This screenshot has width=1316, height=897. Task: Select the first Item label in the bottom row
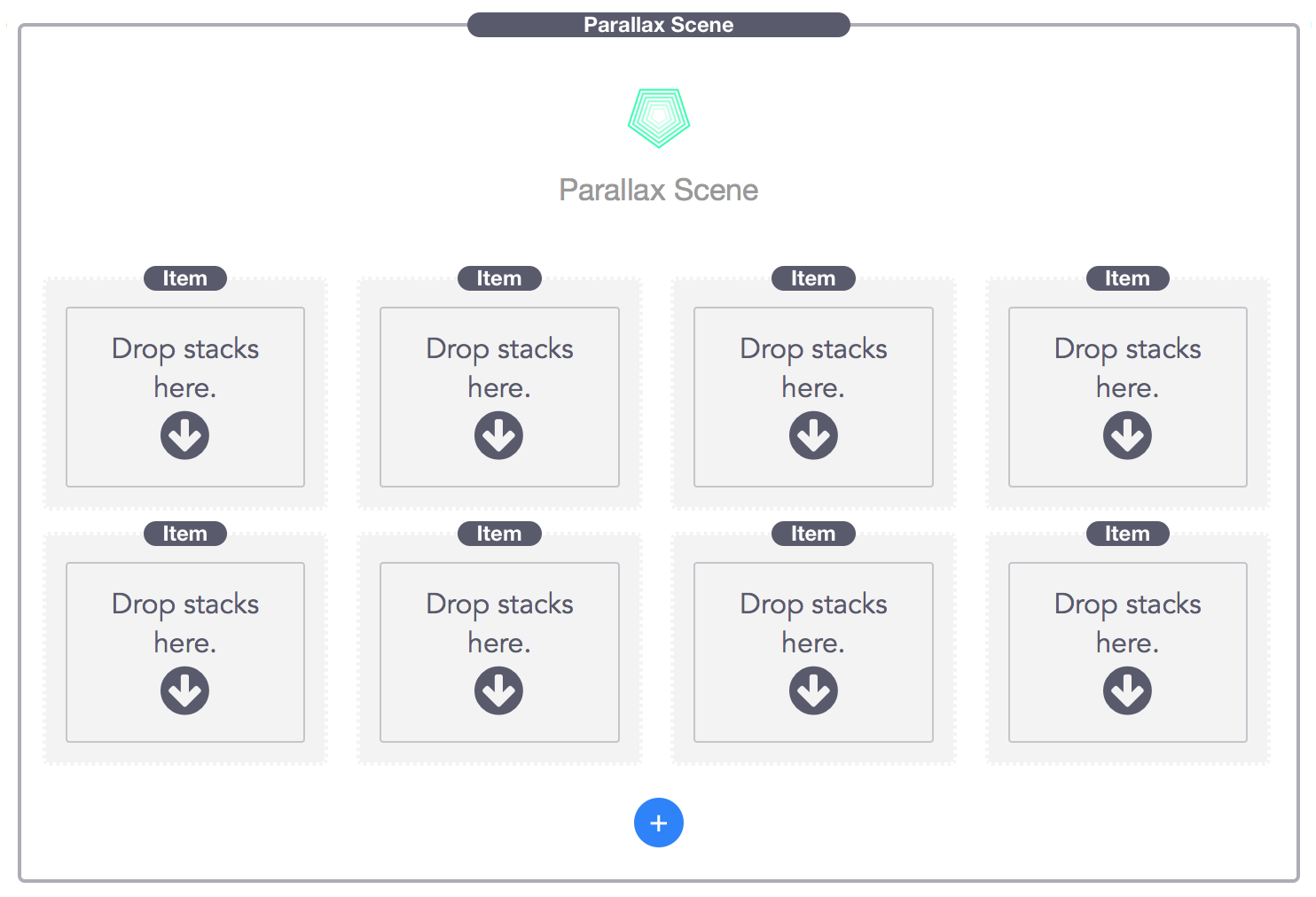tap(184, 534)
